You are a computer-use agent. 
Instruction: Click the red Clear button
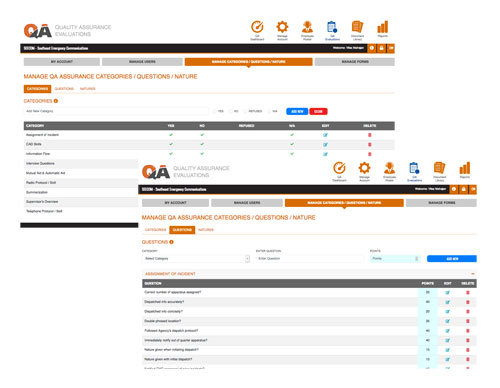[x=318, y=111]
